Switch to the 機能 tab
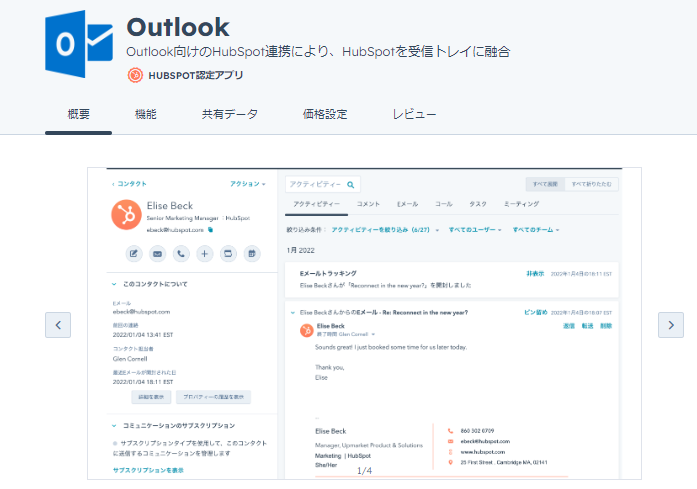The image size is (697, 489). [x=146, y=114]
